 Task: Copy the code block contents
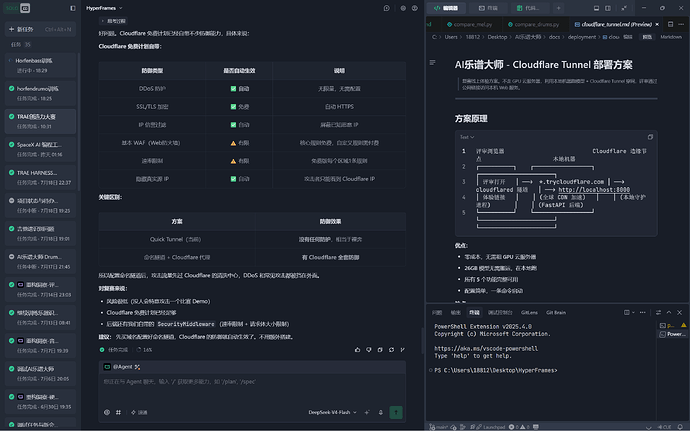(650, 137)
